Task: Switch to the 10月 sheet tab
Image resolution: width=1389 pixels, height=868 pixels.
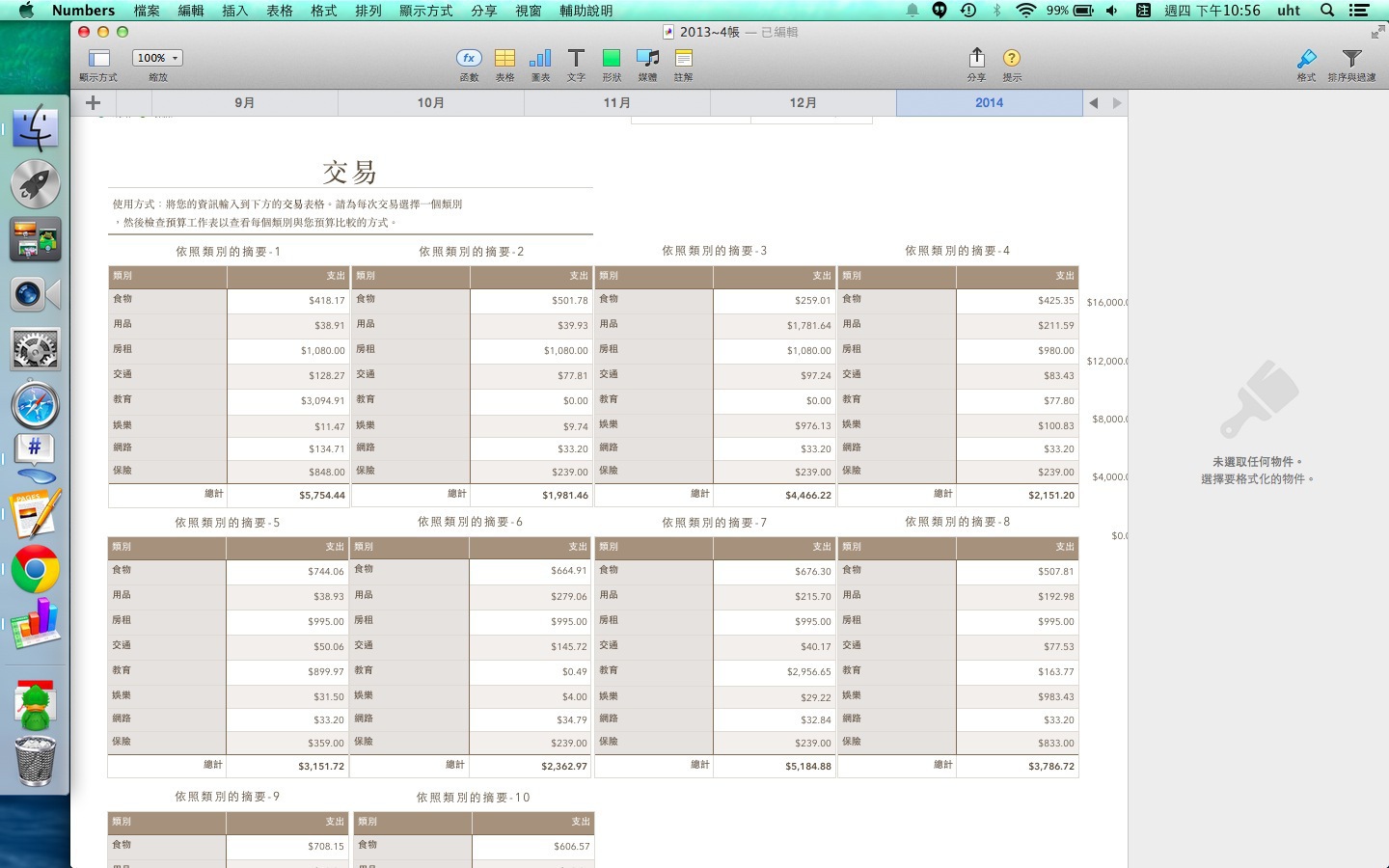Action: 431,103
